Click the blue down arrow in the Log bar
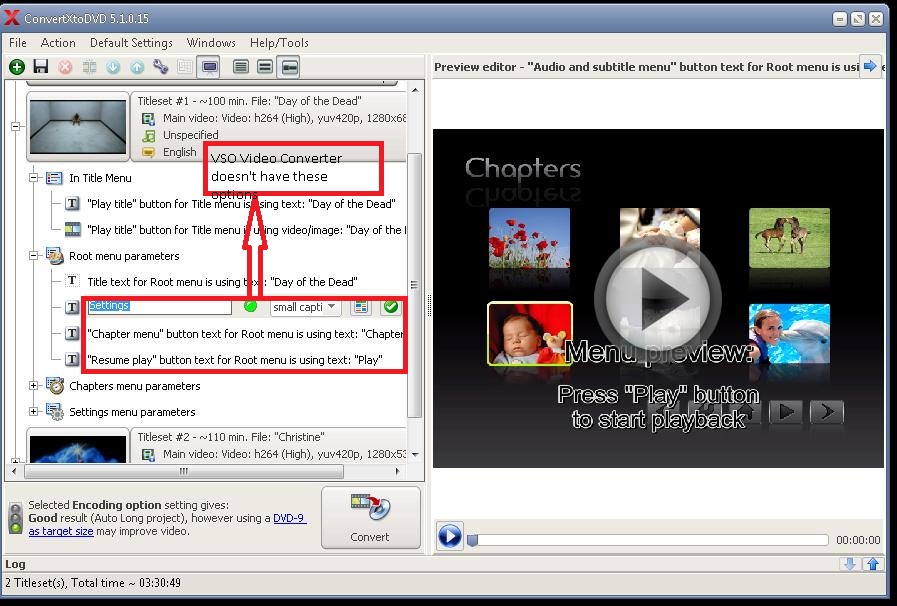The height and width of the screenshot is (606, 897). coord(850,564)
